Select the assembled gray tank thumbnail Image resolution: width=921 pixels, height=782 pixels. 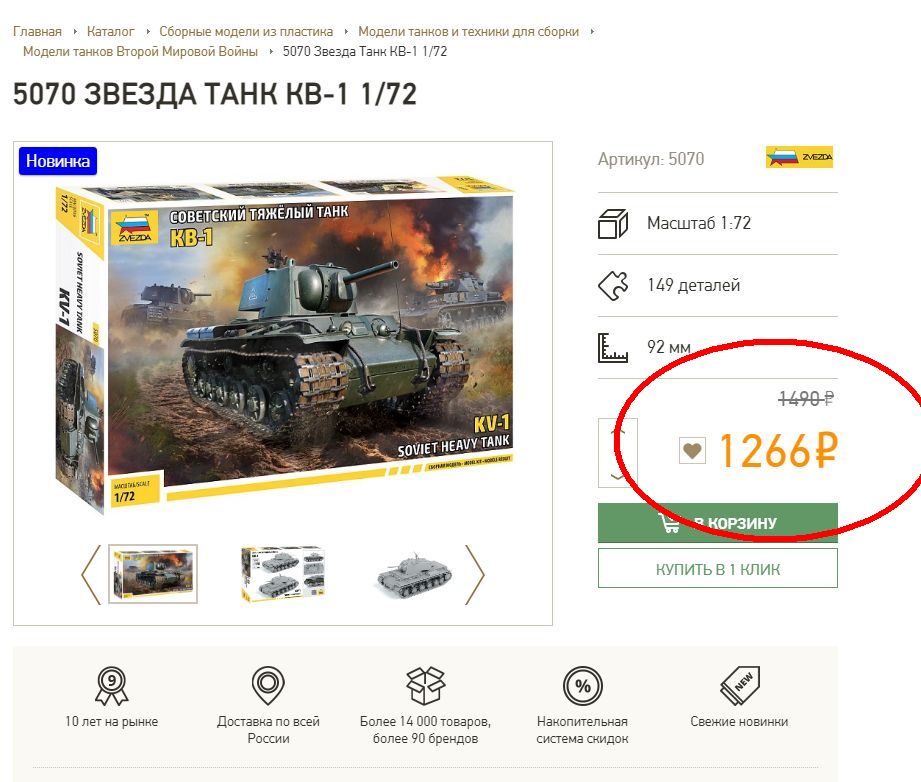(x=413, y=575)
